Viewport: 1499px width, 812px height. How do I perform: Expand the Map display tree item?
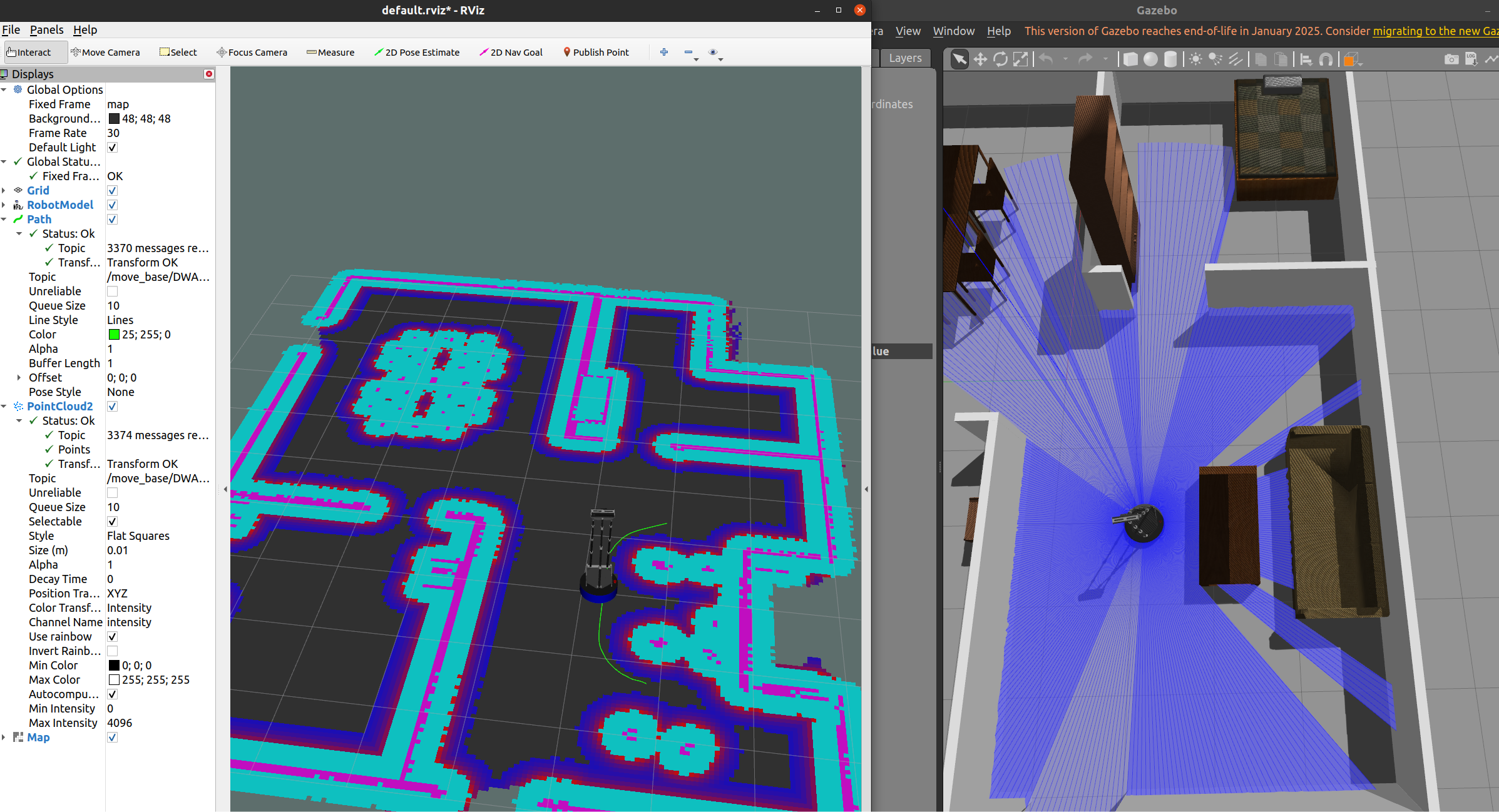tap(4, 738)
